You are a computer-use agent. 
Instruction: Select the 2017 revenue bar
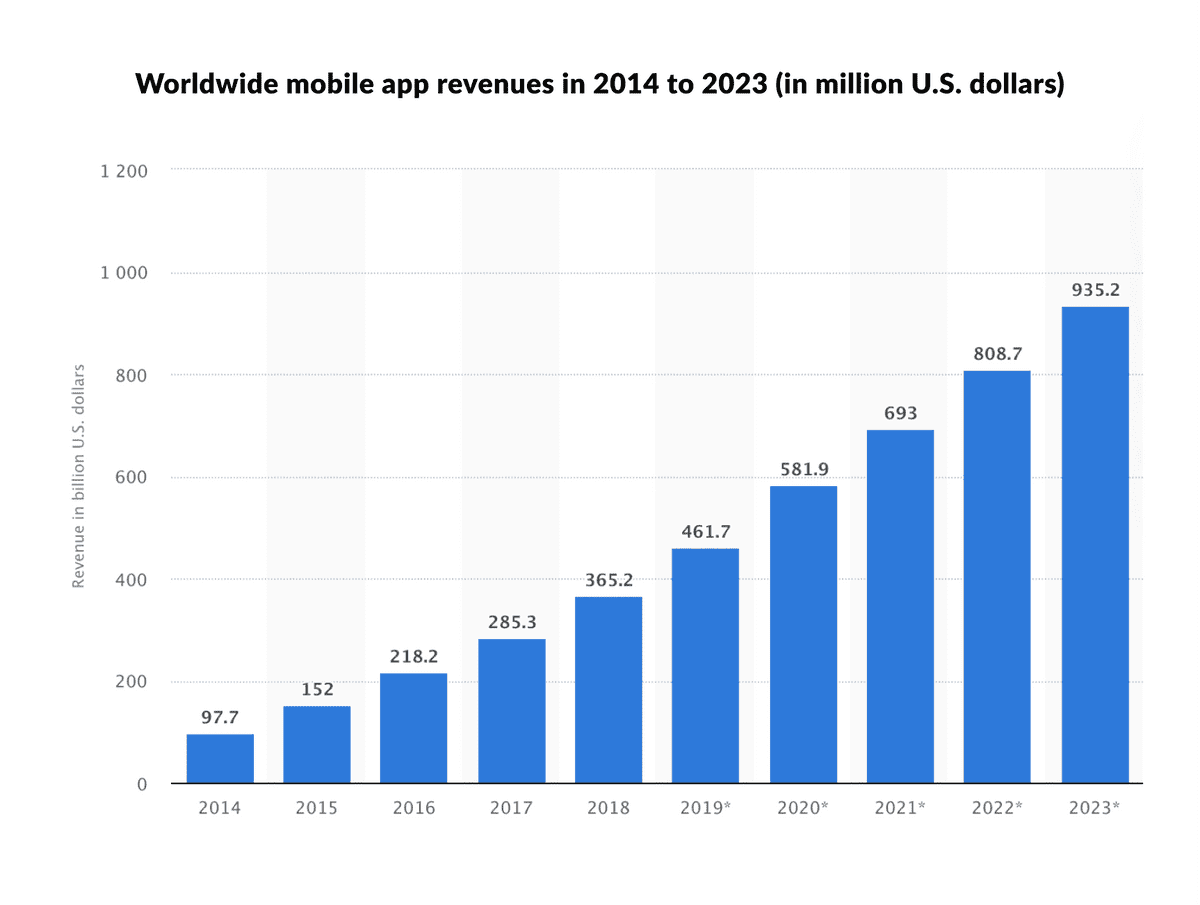click(511, 710)
